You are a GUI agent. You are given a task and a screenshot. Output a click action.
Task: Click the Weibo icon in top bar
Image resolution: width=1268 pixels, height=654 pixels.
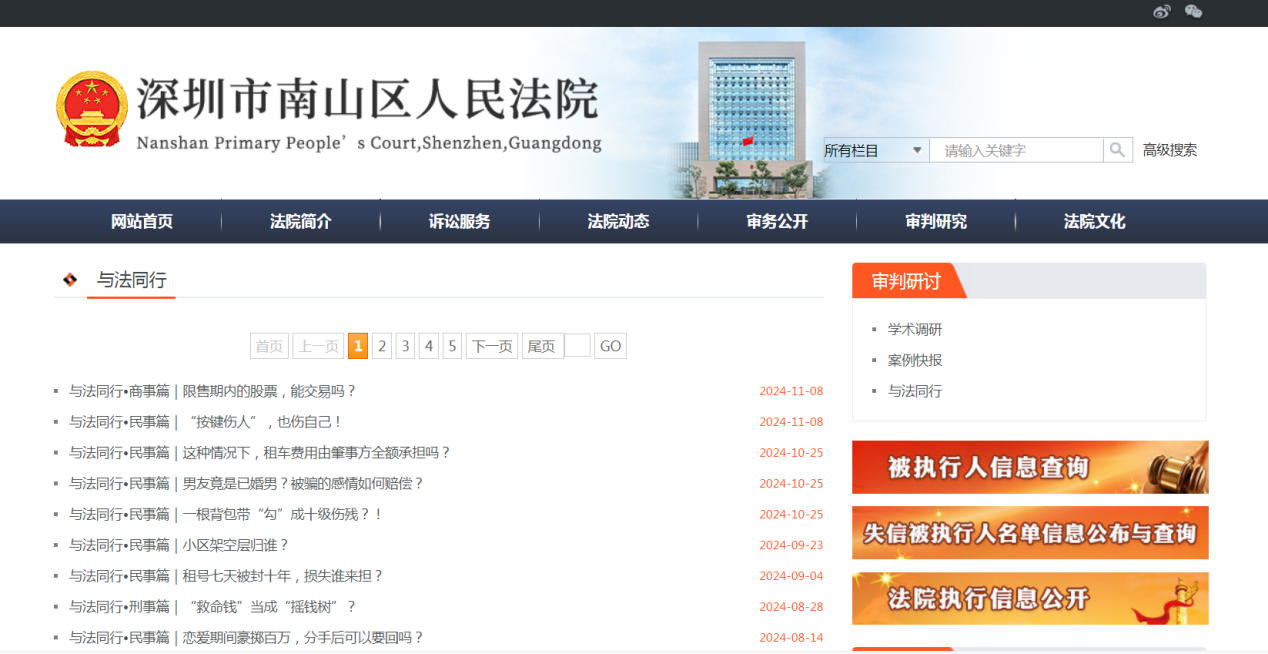click(x=1161, y=12)
